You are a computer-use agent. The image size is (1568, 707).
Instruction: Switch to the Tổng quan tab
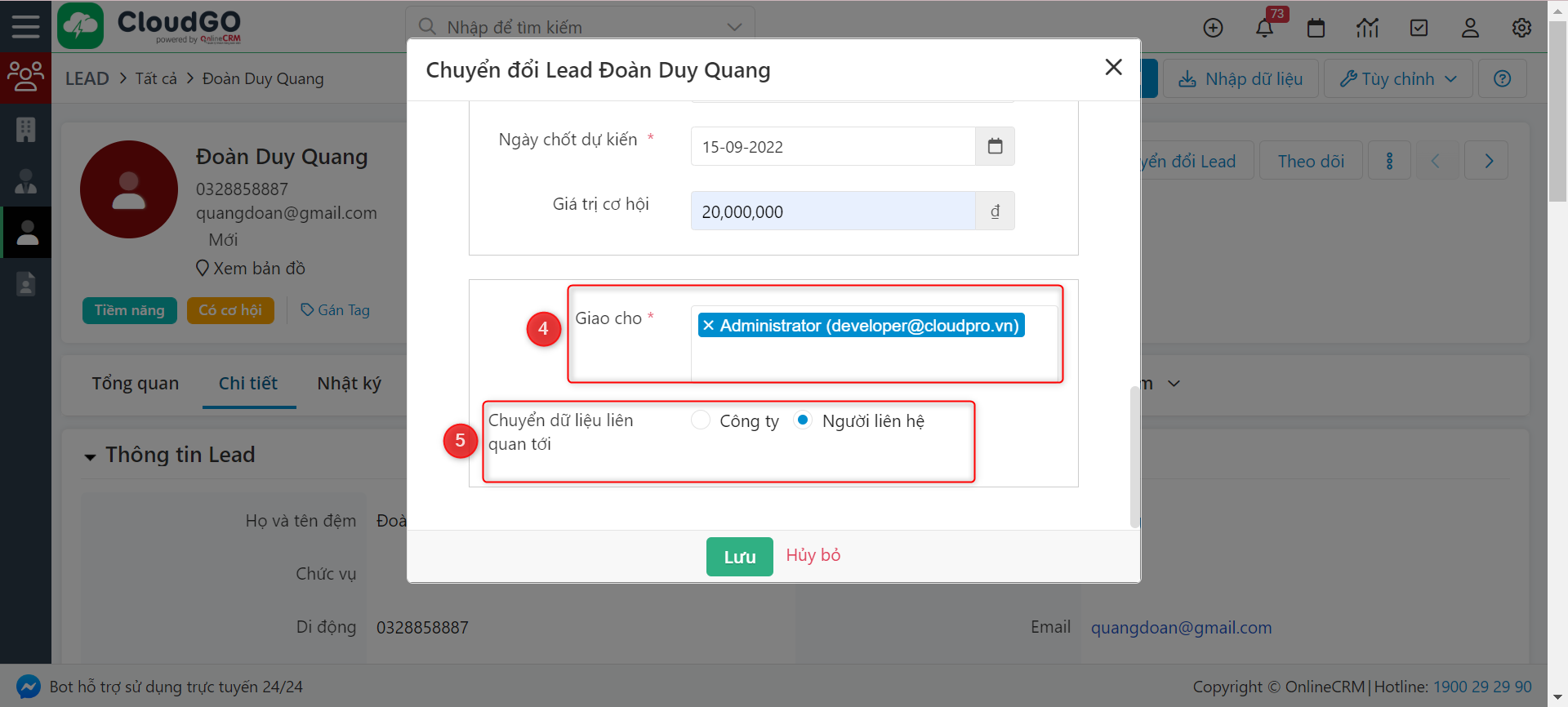click(x=136, y=384)
